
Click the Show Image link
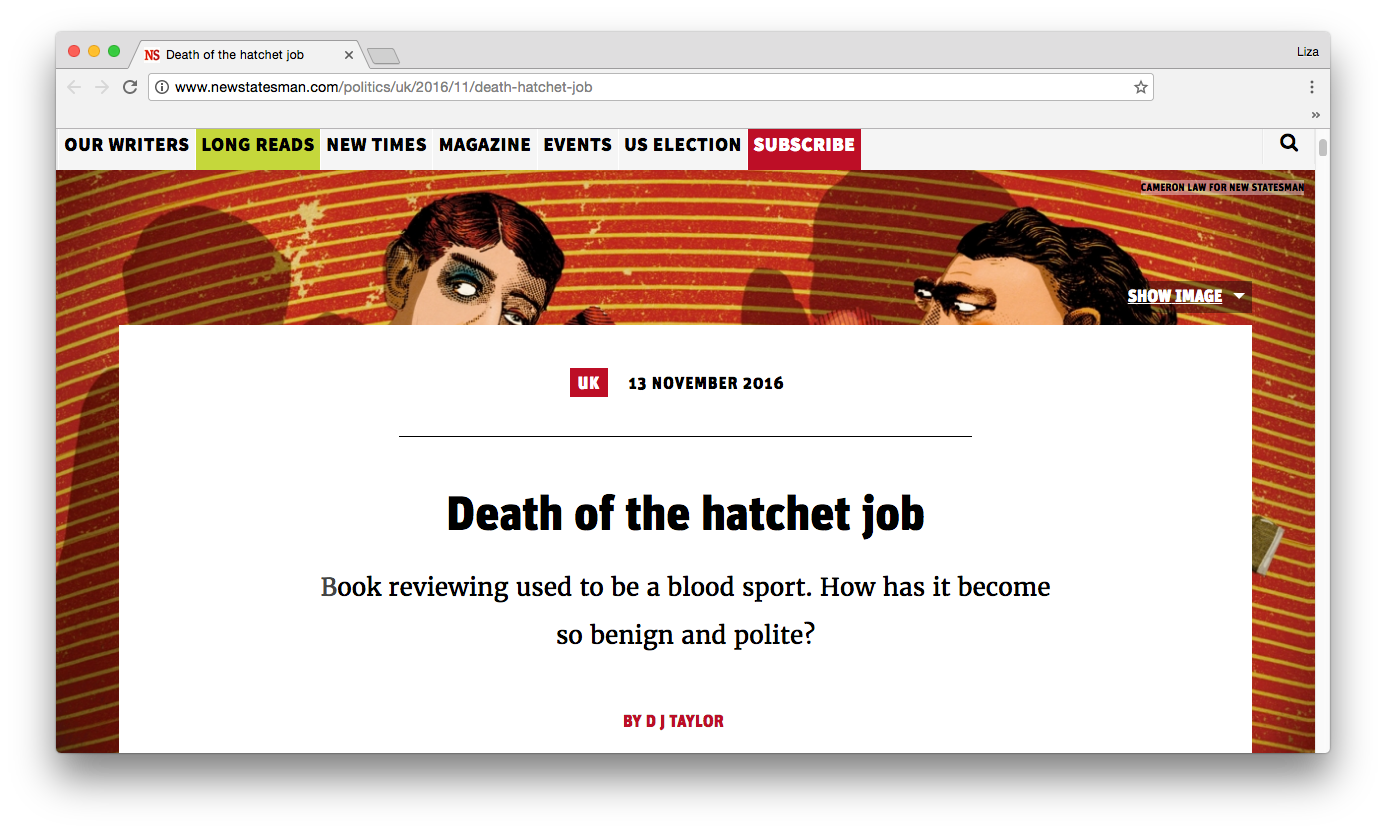[1174, 296]
